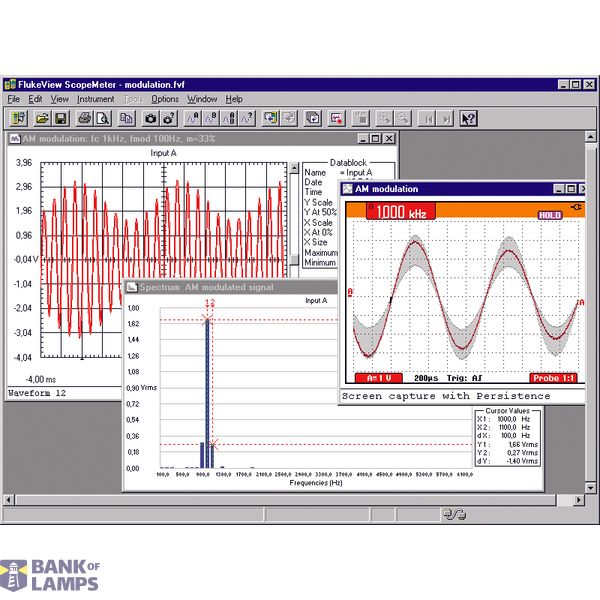Open the Help menu
Screen dimensions: 600x600
click(234, 99)
